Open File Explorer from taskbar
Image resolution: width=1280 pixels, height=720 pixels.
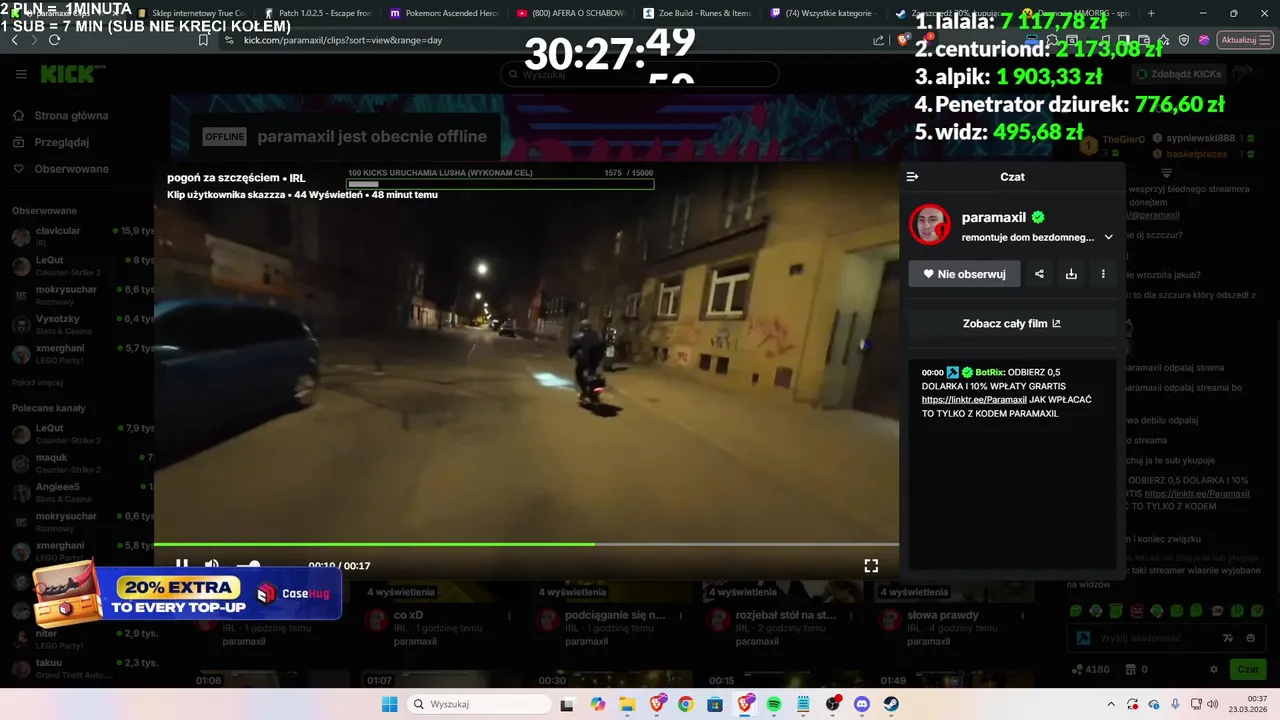point(627,704)
